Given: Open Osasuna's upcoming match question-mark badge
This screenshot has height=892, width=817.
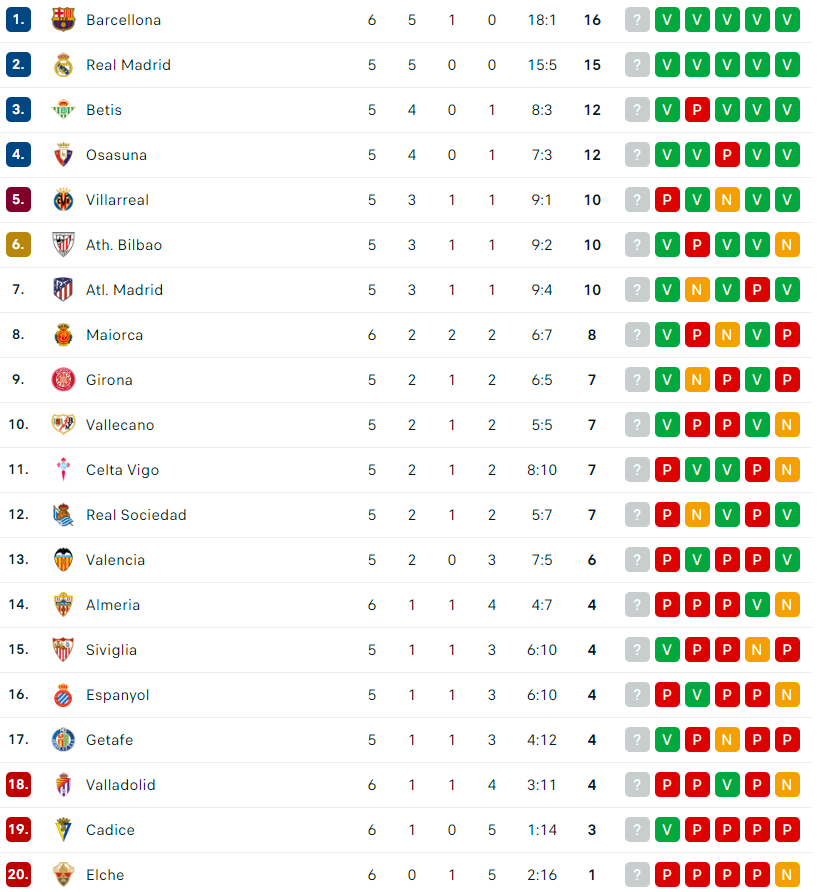Looking at the screenshot, I should click(x=637, y=155).
